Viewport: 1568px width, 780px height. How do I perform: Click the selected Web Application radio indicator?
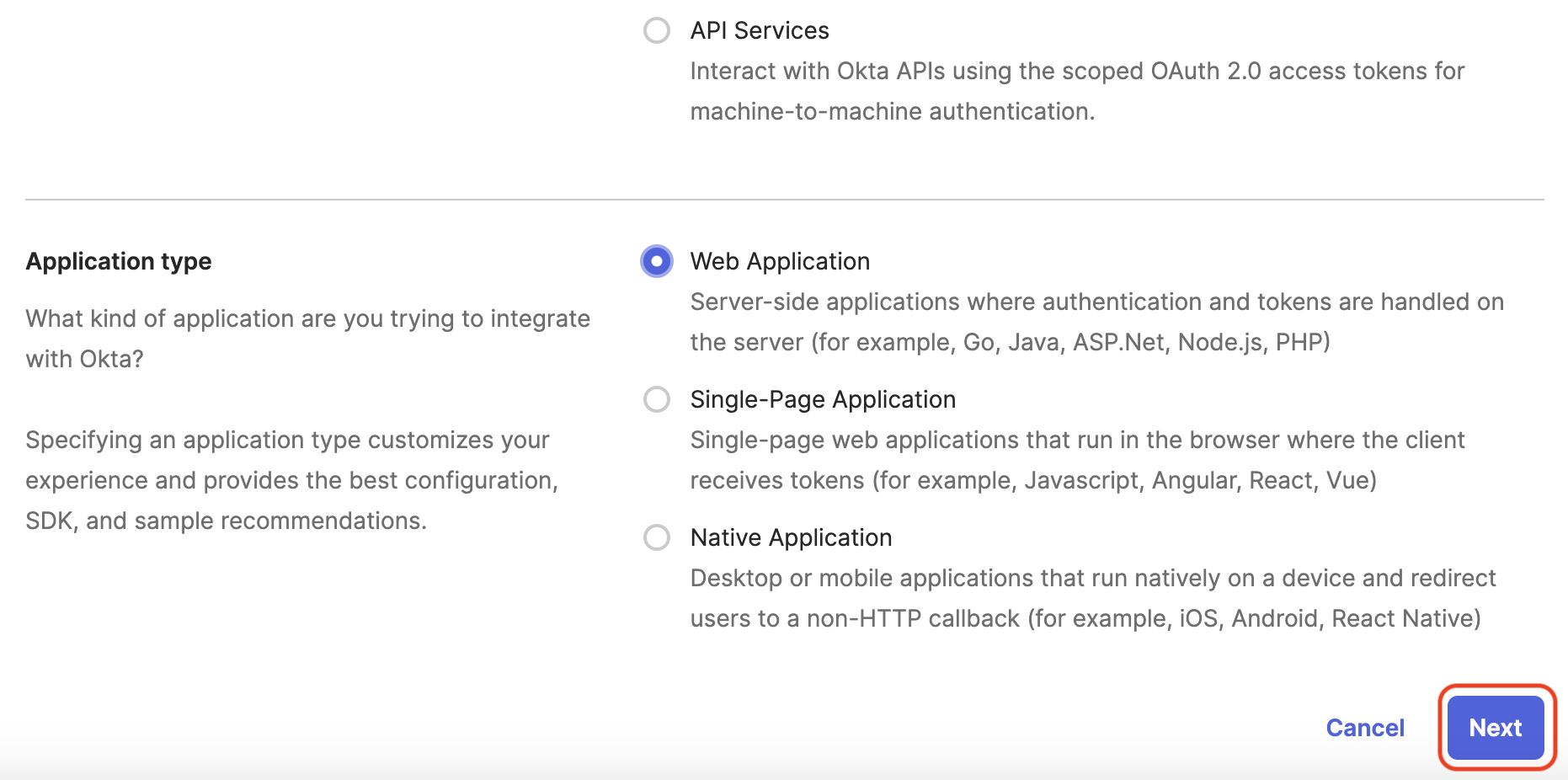656,261
